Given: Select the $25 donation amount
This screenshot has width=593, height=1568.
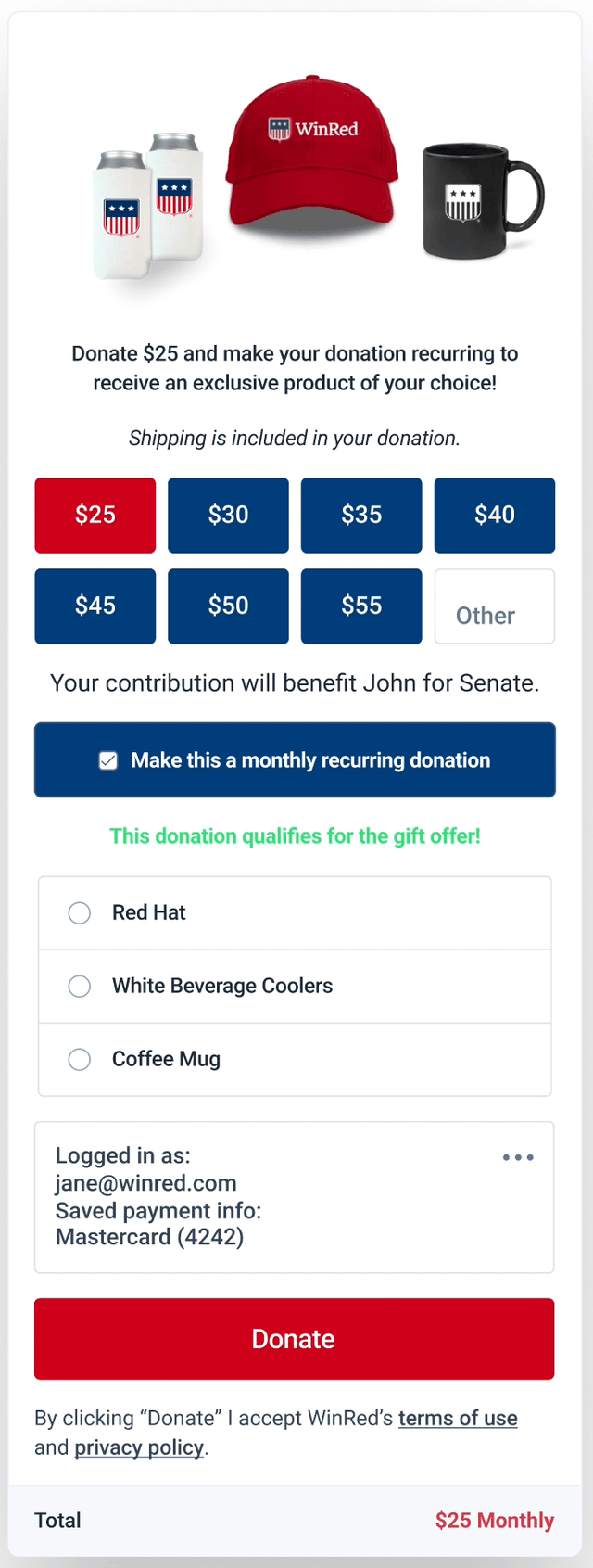Looking at the screenshot, I should coord(95,515).
